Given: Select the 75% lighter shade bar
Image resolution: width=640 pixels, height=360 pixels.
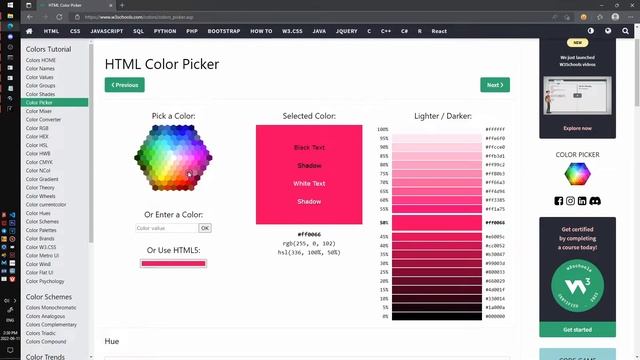Looking at the screenshot, I should click(x=437, y=174).
